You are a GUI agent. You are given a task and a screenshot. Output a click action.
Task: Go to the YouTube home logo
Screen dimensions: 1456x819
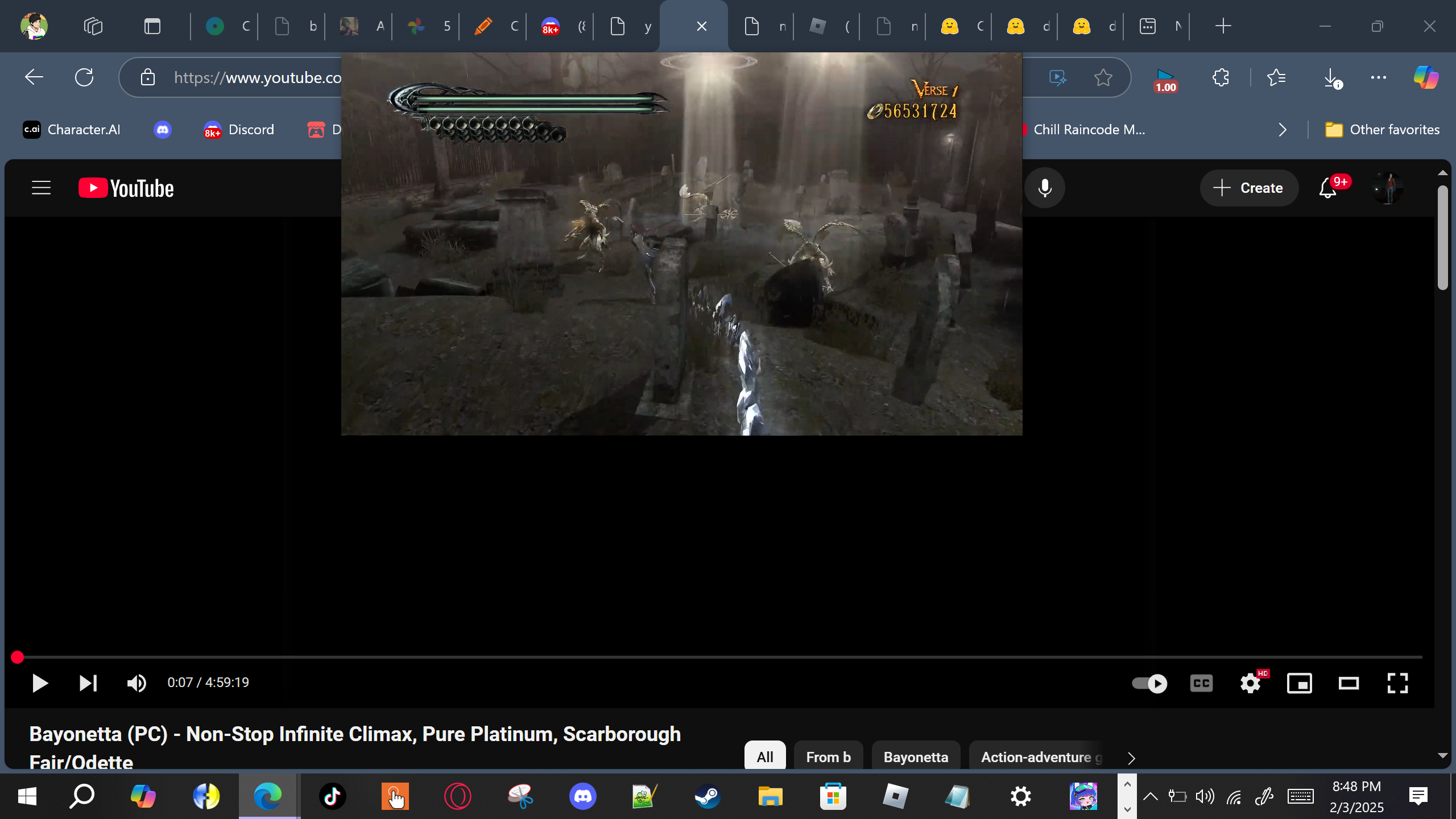(126, 188)
